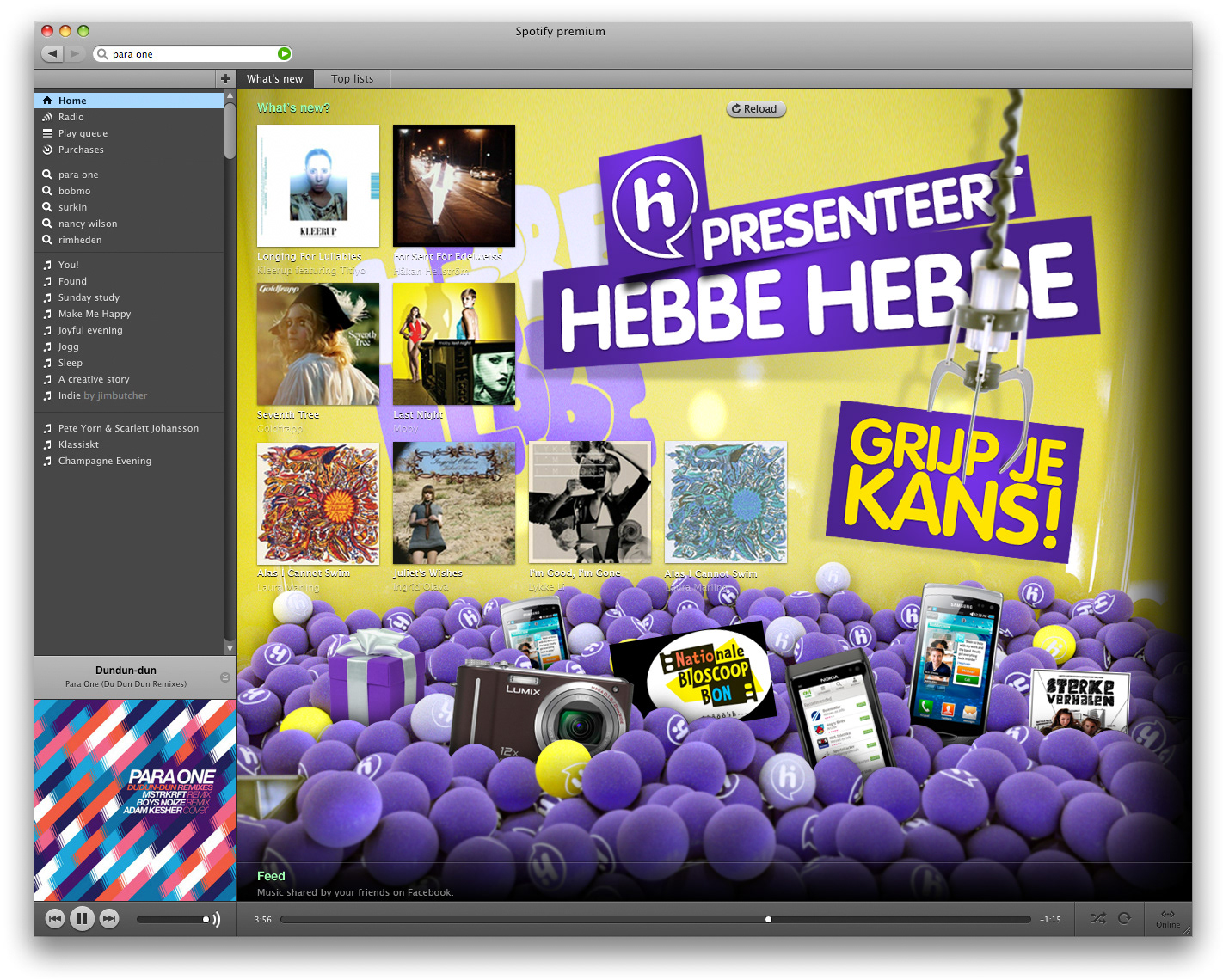Click the Reload button

(756, 109)
